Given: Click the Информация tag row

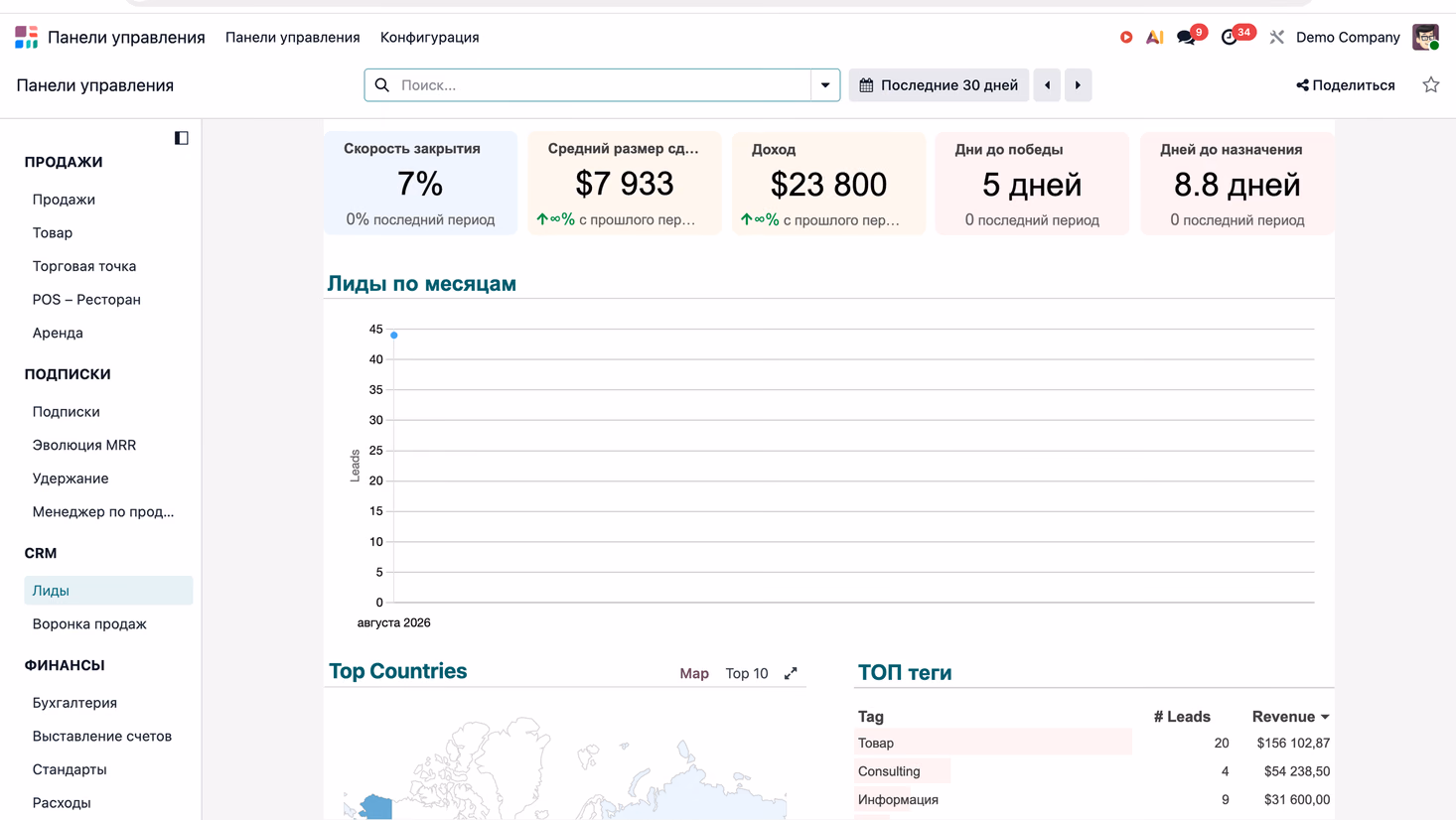Looking at the screenshot, I should [x=1093, y=799].
